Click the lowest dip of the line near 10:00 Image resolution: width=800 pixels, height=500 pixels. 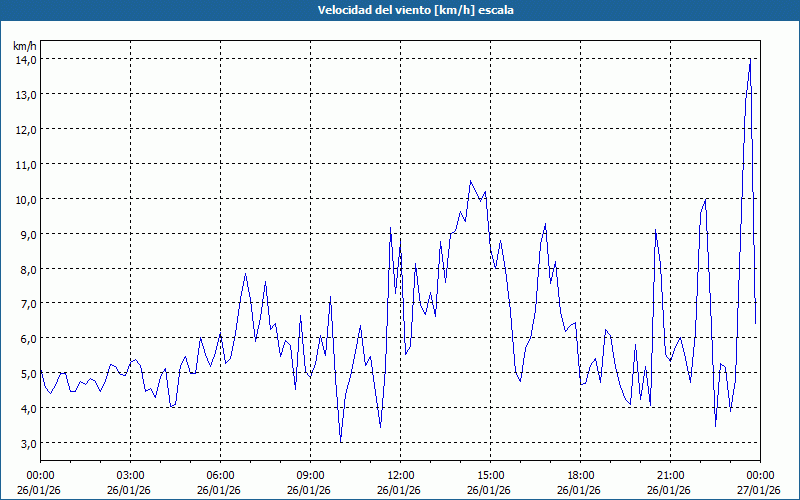click(341, 441)
